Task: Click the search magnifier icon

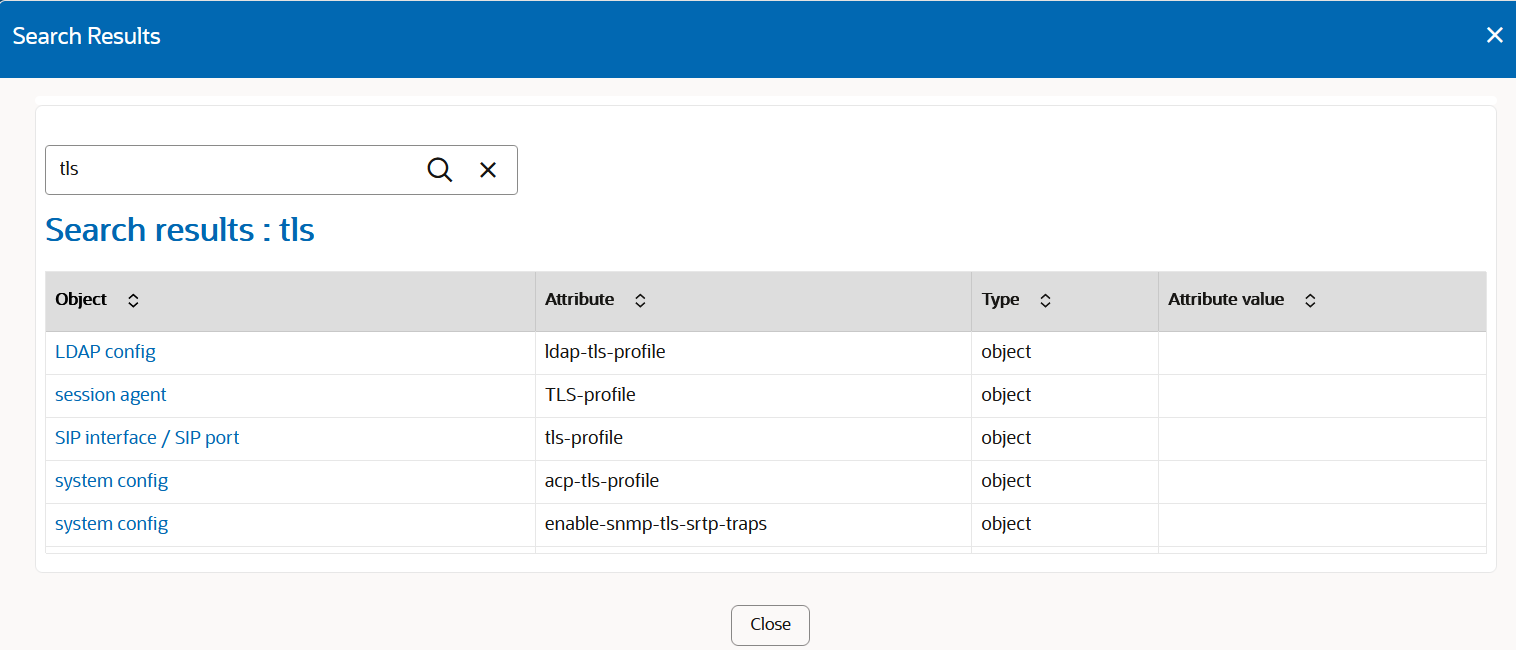Action: pyautogui.click(x=440, y=170)
